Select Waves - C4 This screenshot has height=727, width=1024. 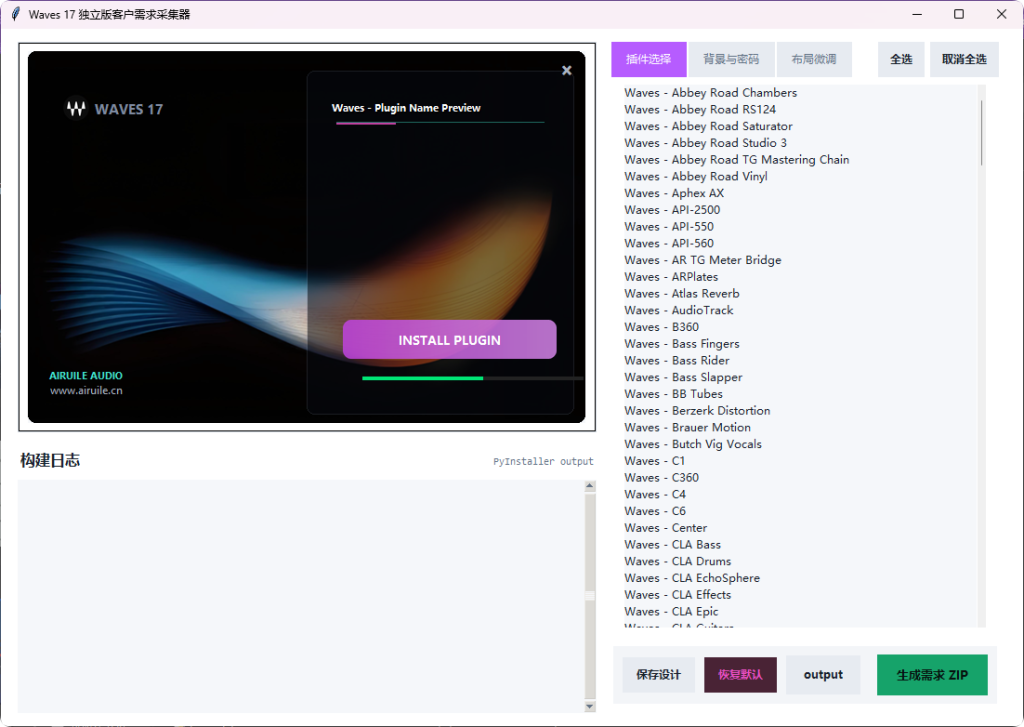click(x=655, y=494)
